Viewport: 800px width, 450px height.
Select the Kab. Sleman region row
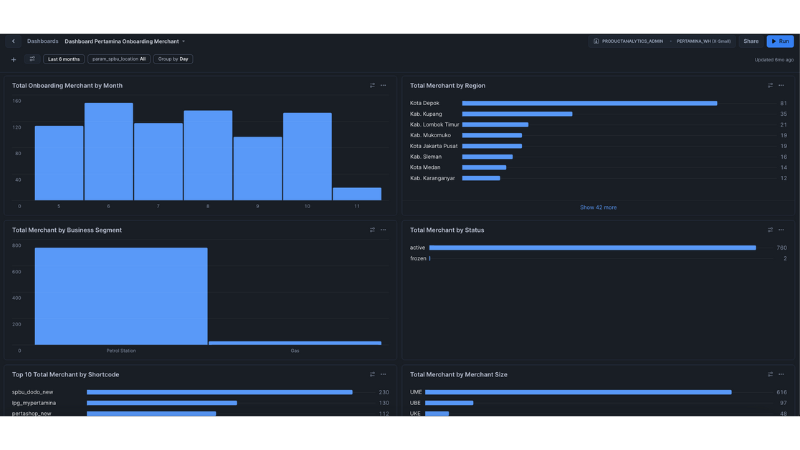point(598,157)
